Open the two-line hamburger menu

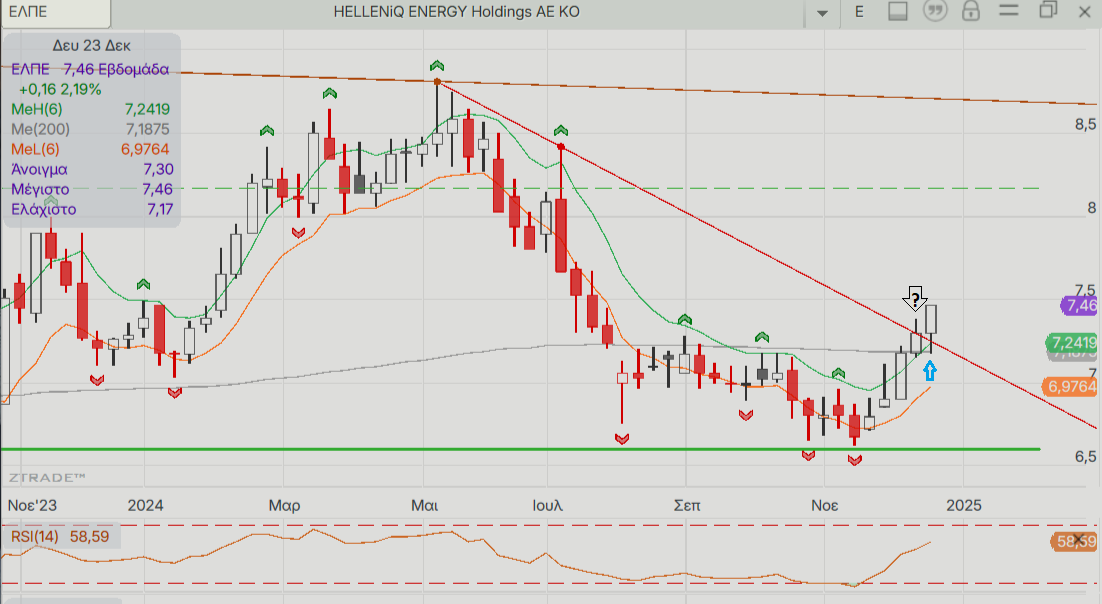tap(1009, 11)
